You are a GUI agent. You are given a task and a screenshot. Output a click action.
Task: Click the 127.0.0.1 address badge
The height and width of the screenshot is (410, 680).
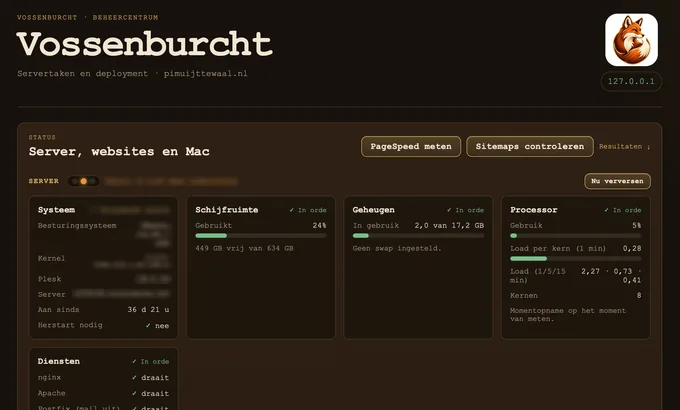pos(631,82)
